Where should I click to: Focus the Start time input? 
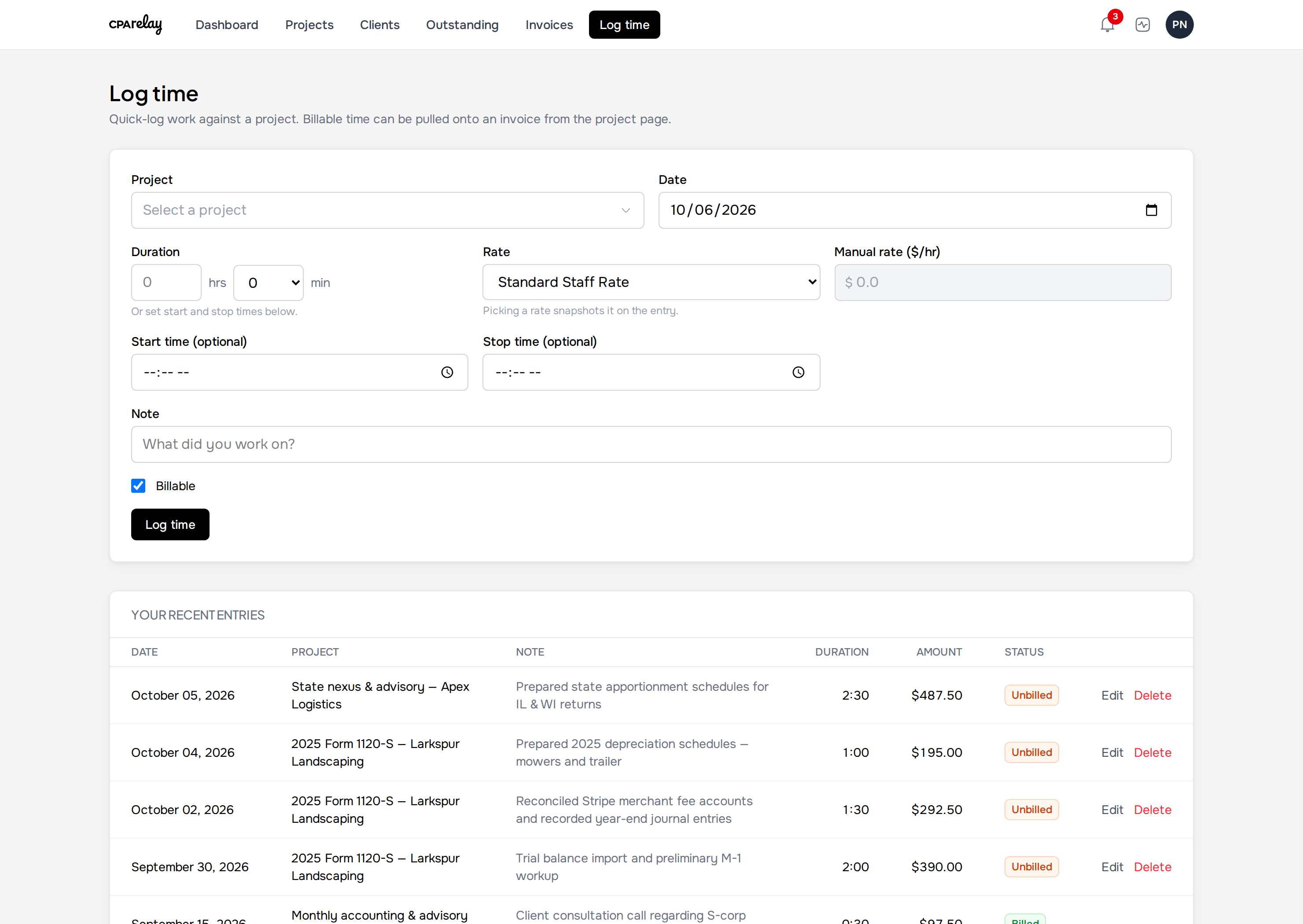pos(299,372)
